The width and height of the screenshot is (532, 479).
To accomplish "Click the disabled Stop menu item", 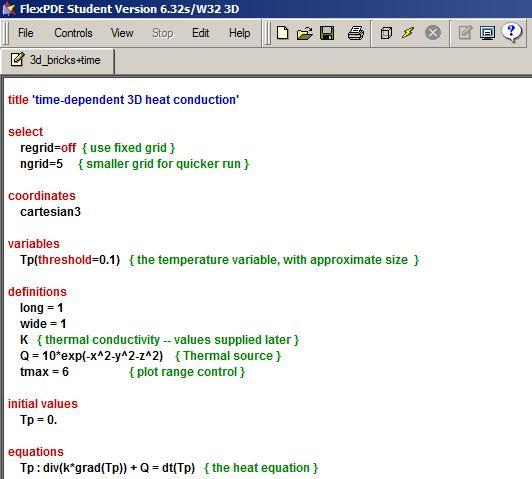I will point(163,33).
